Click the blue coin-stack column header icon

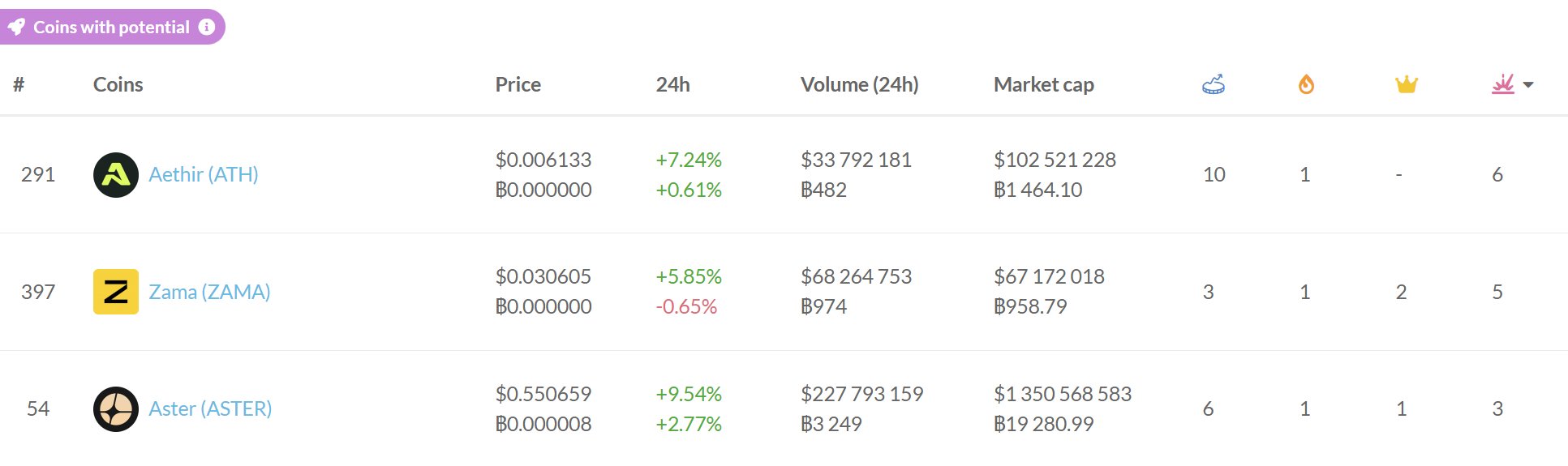click(x=1214, y=84)
